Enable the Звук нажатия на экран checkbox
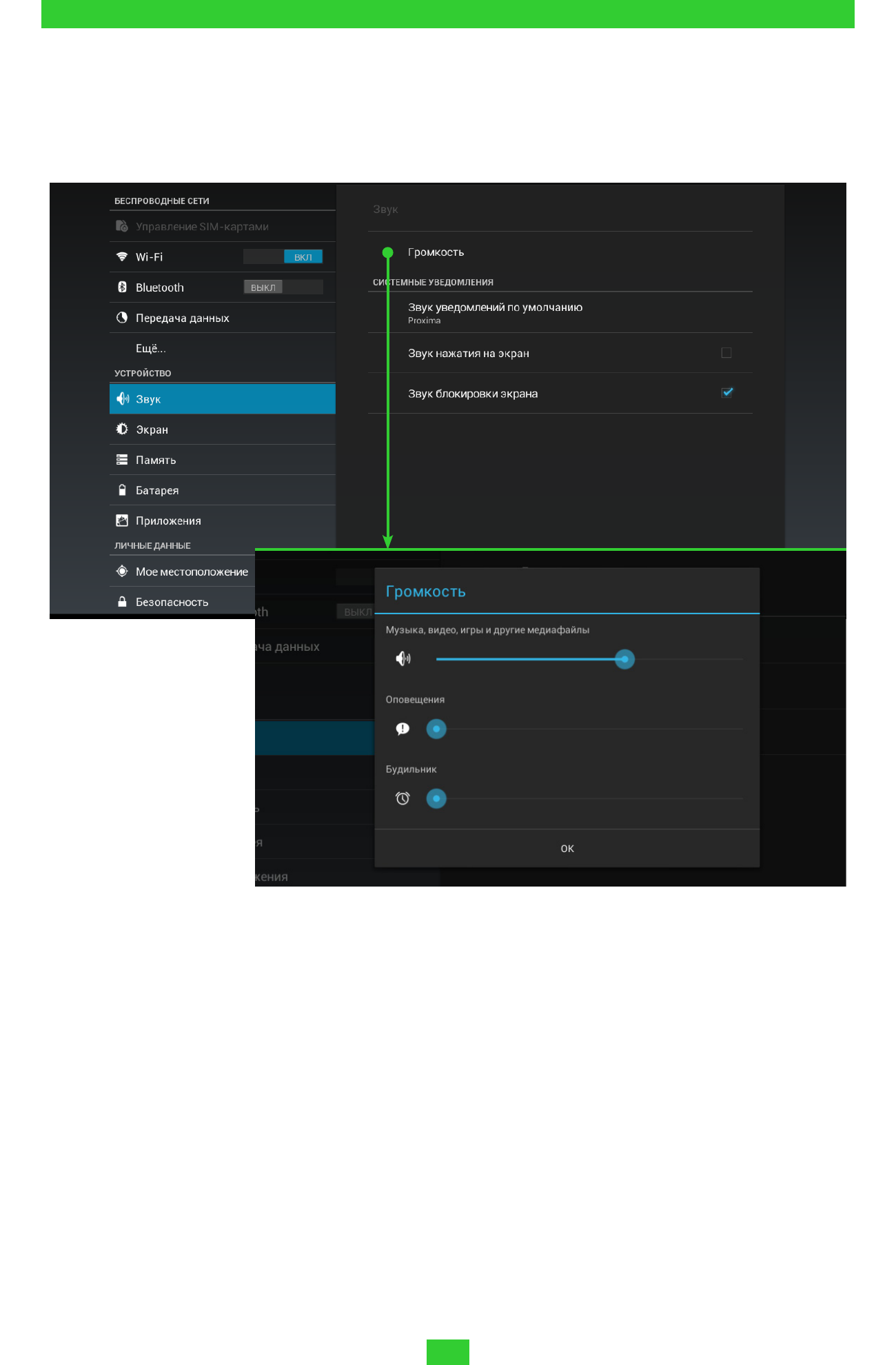Image resolution: width=896 pixels, height=1365 pixels. click(726, 353)
